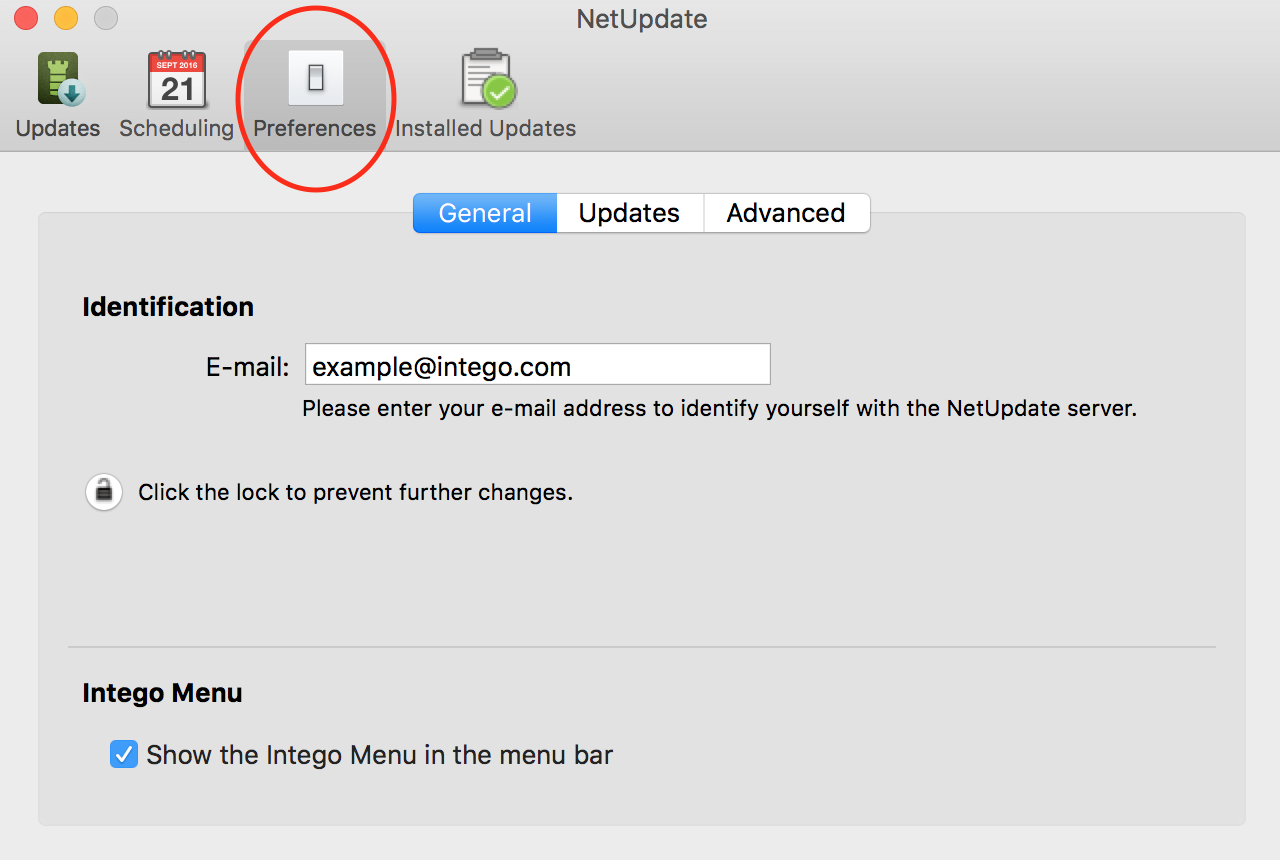Switch to the General tab
Image resolution: width=1280 pixels, height=860 pixels.
tap(485, 213)
